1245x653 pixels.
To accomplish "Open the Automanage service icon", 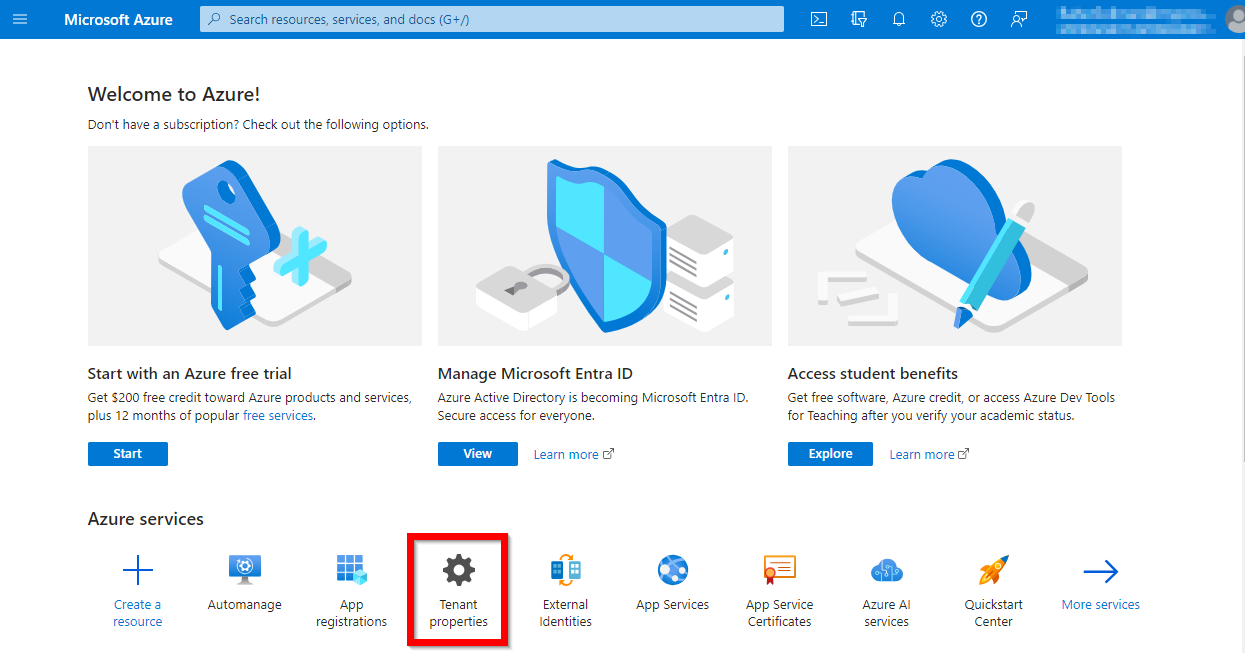I will (245, 570).
